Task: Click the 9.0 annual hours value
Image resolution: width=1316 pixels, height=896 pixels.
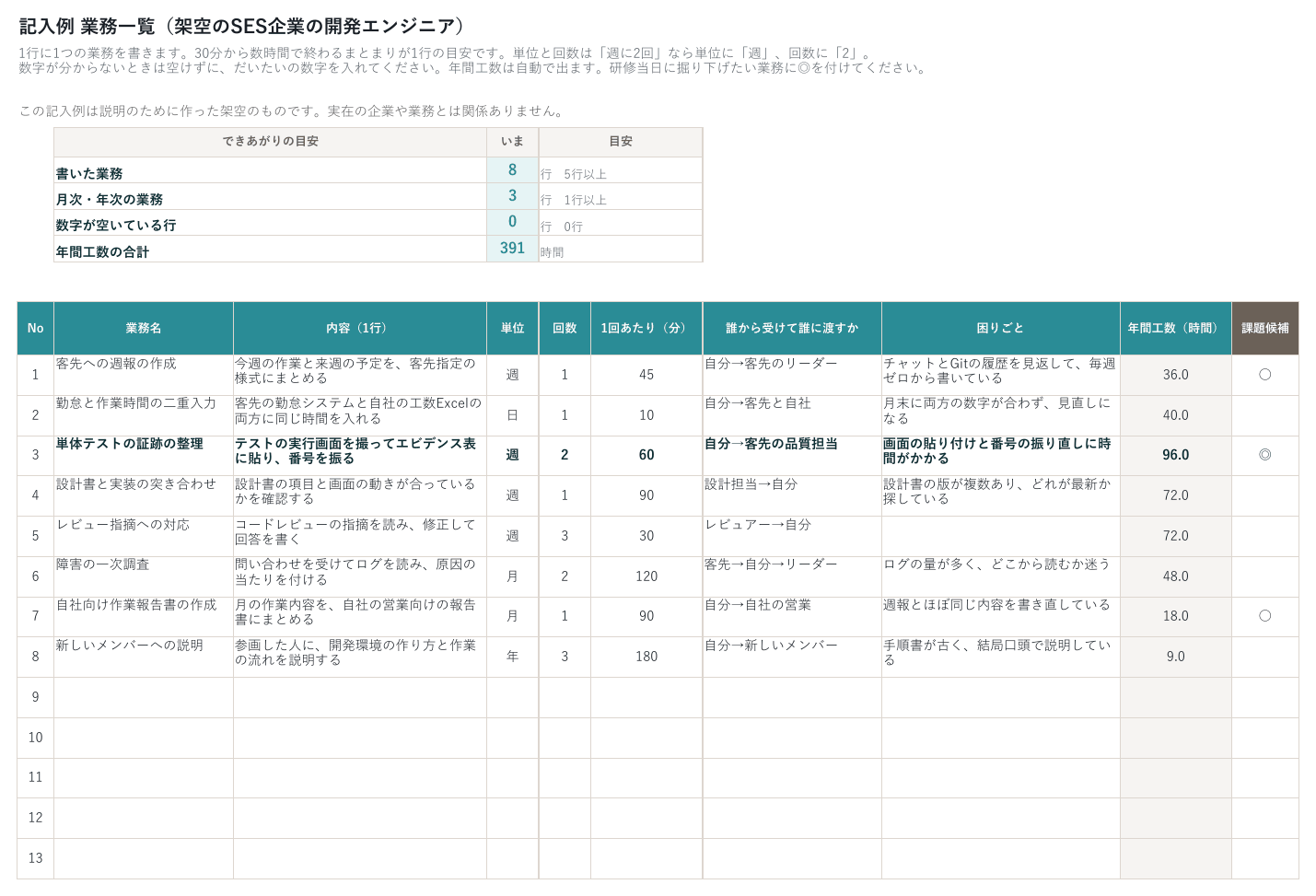Action: point(1176,657)
